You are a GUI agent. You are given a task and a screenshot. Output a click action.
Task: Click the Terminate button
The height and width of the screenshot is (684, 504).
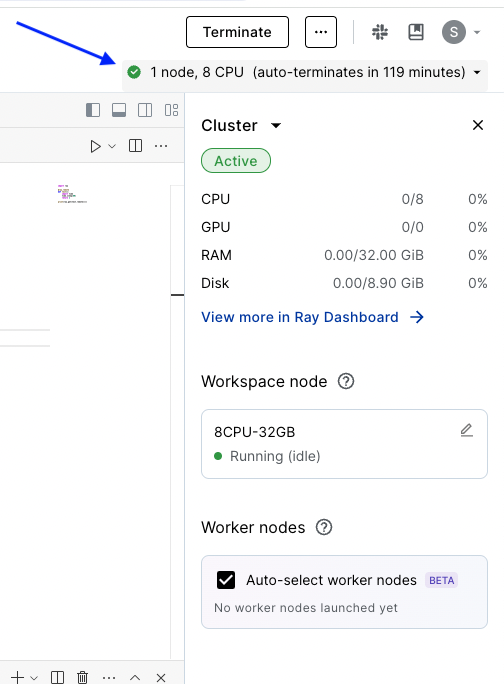[x=237, y=32]
